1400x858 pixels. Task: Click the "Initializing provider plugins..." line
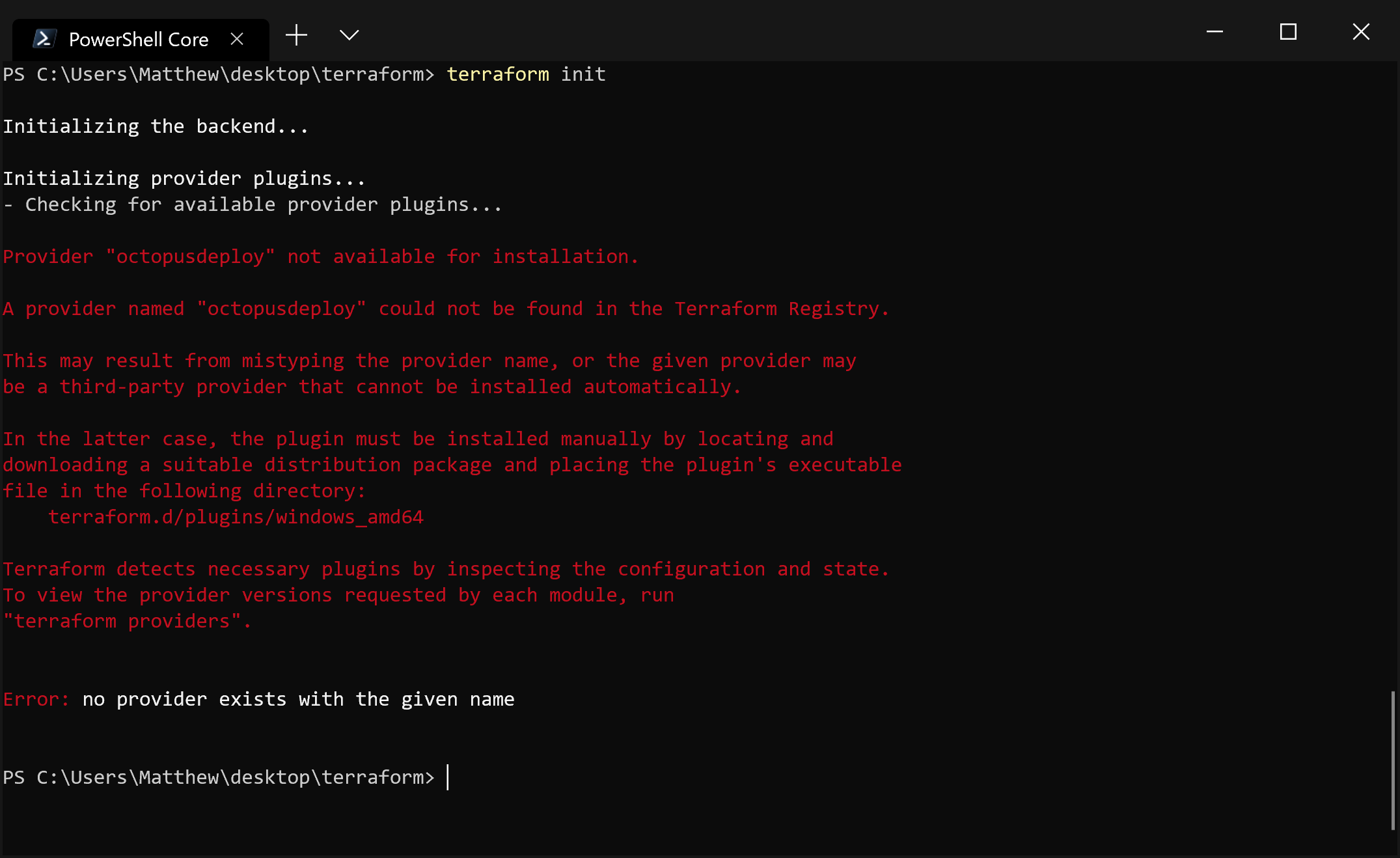pyautogui.click(x=184, y=178)
